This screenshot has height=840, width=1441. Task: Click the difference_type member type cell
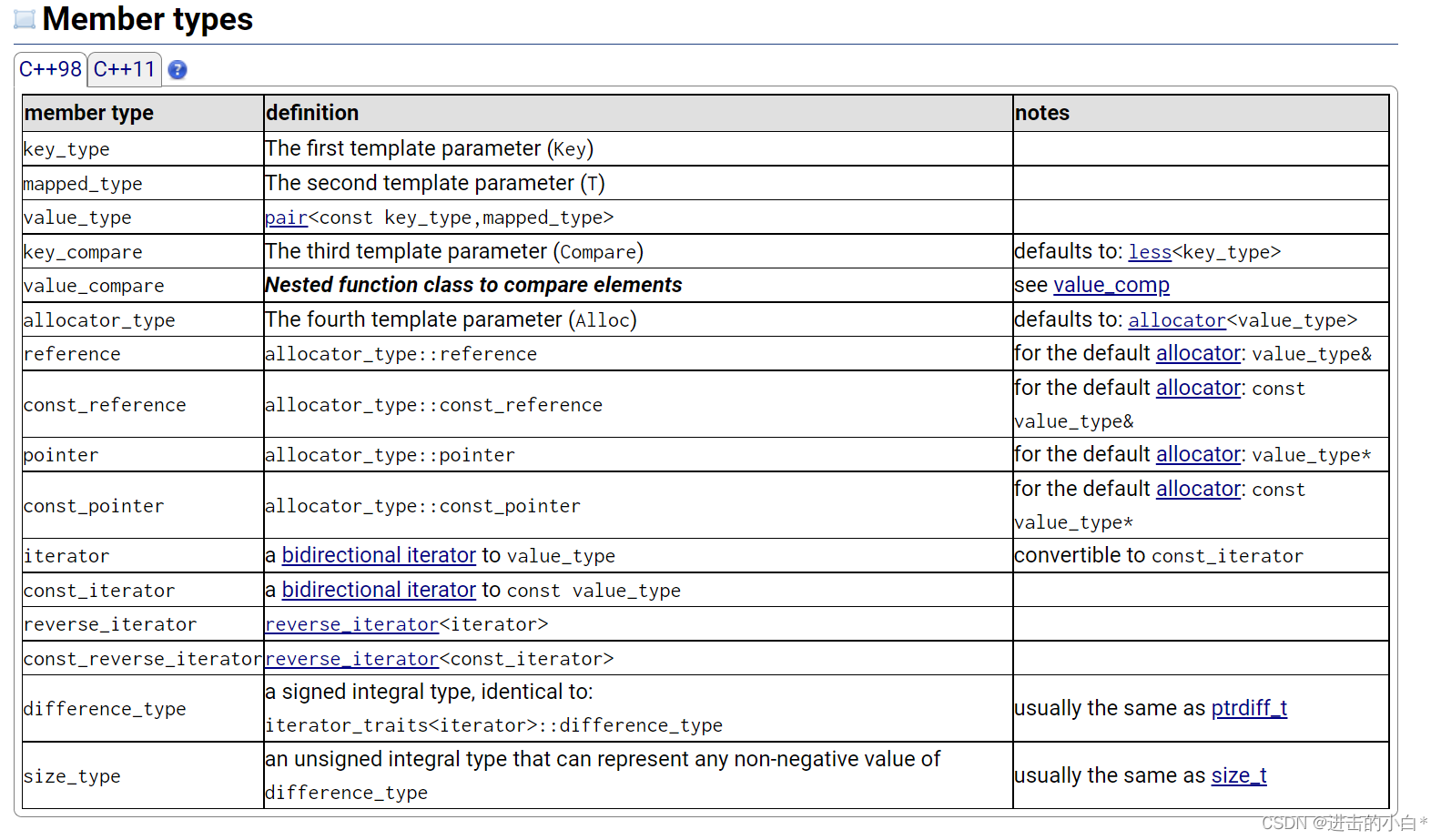143,709
